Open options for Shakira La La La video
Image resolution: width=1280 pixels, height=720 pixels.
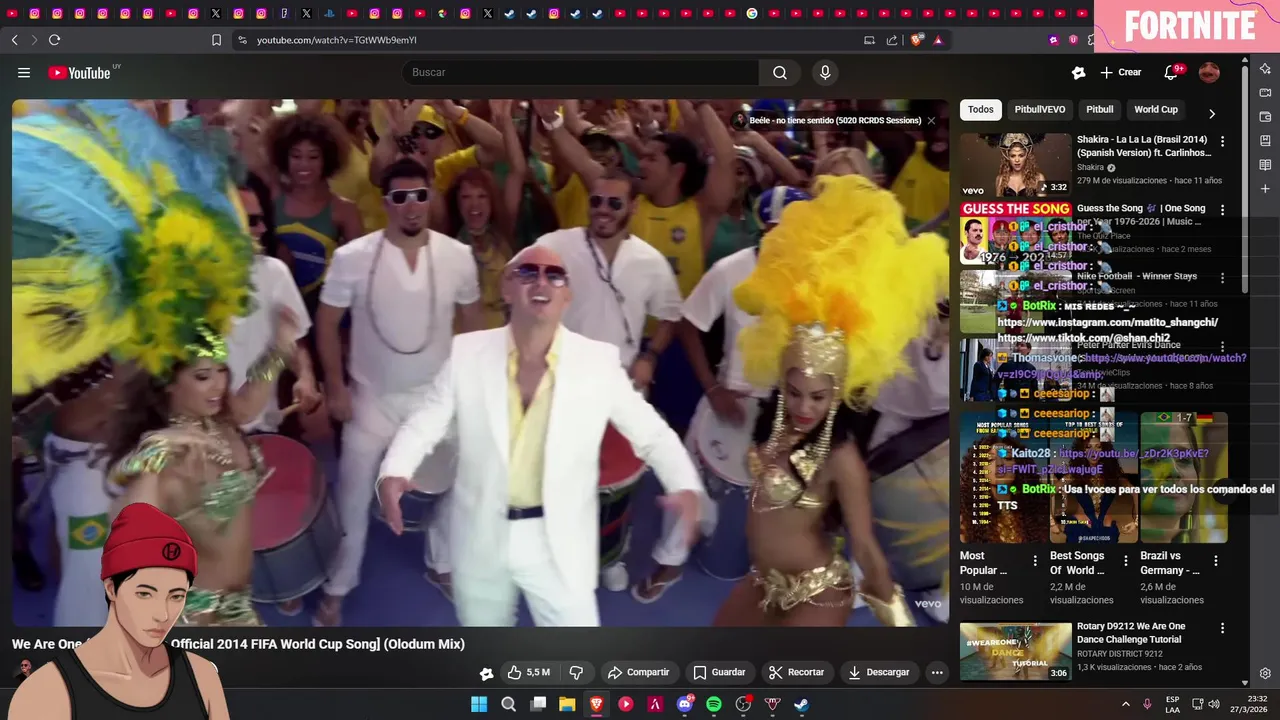[1222, 142]
